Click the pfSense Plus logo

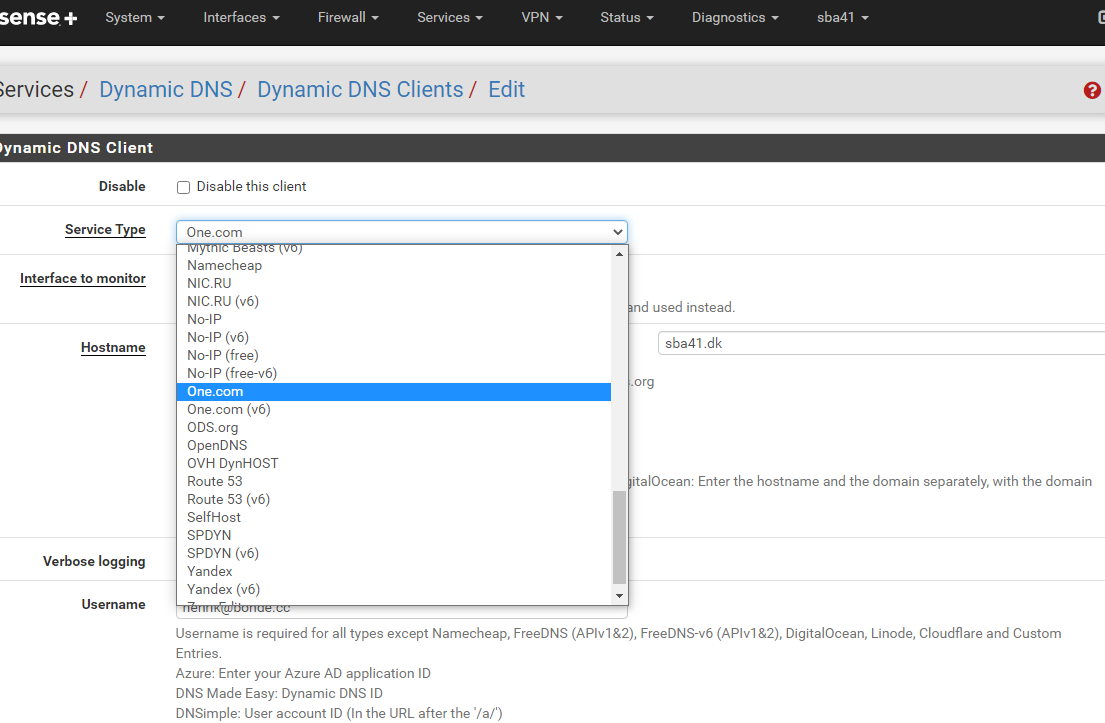38,18
